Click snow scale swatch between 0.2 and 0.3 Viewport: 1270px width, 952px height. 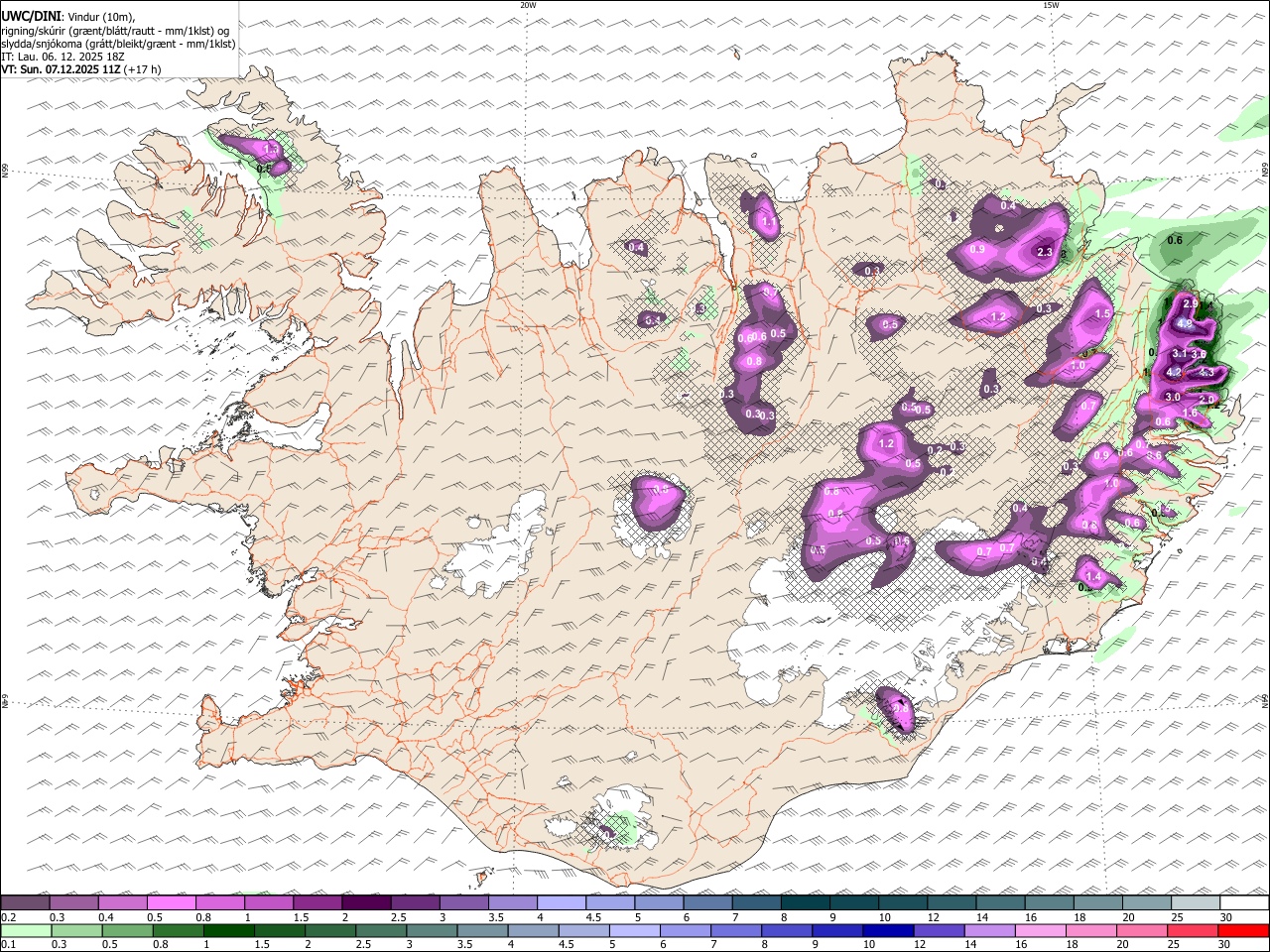(x=25, y=902)
